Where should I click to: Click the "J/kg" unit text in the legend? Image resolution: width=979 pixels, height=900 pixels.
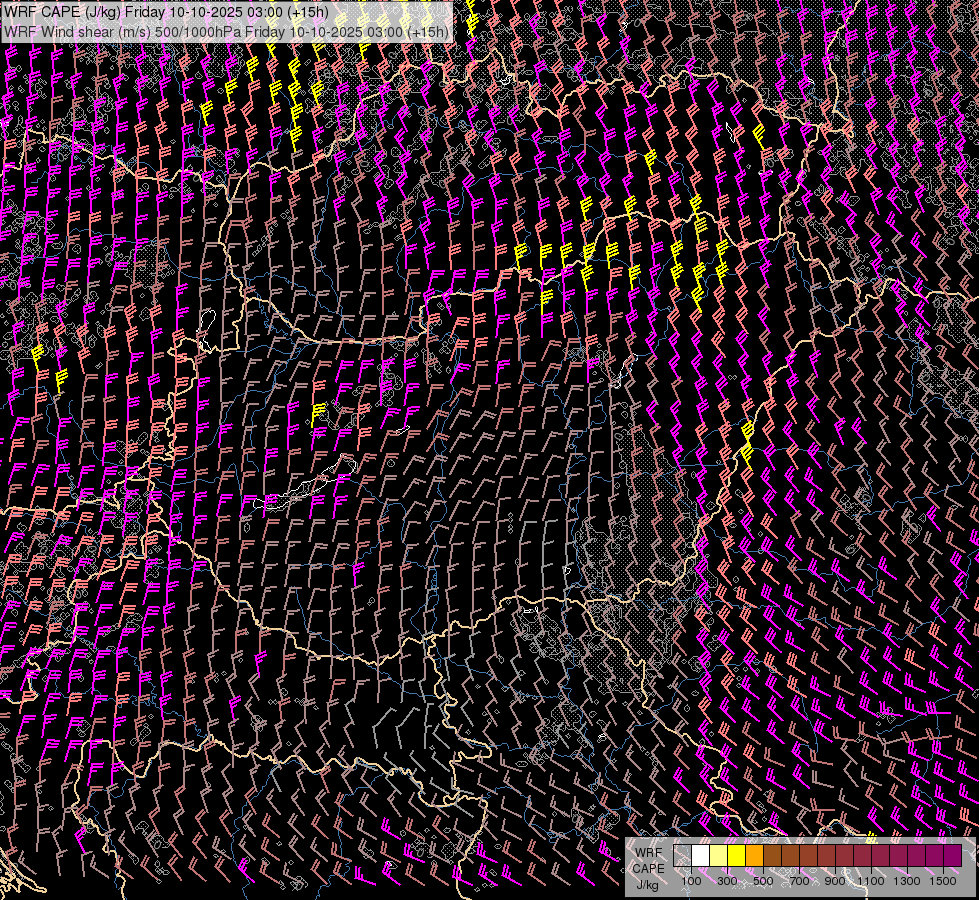(x=647, y=883)
